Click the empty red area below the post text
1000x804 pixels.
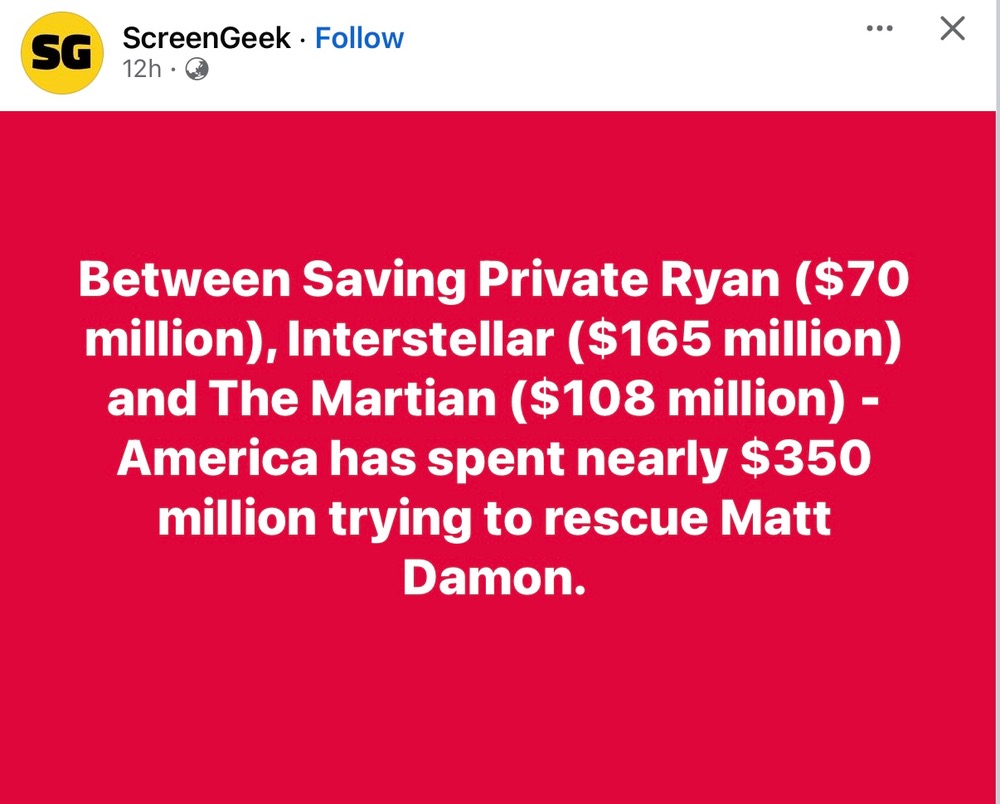[x=500, y=700]
